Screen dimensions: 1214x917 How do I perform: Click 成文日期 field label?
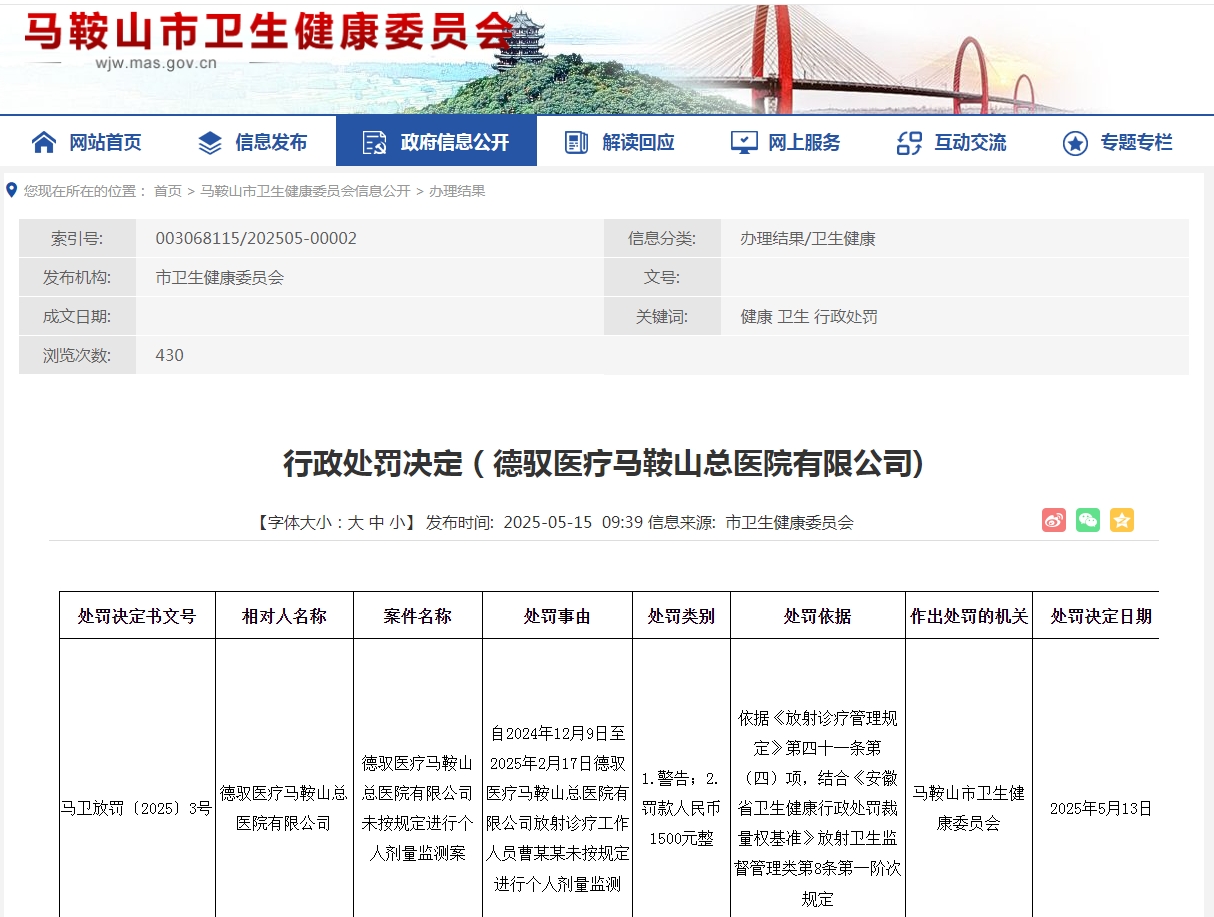pyautogui.click(x=77, y=317)
